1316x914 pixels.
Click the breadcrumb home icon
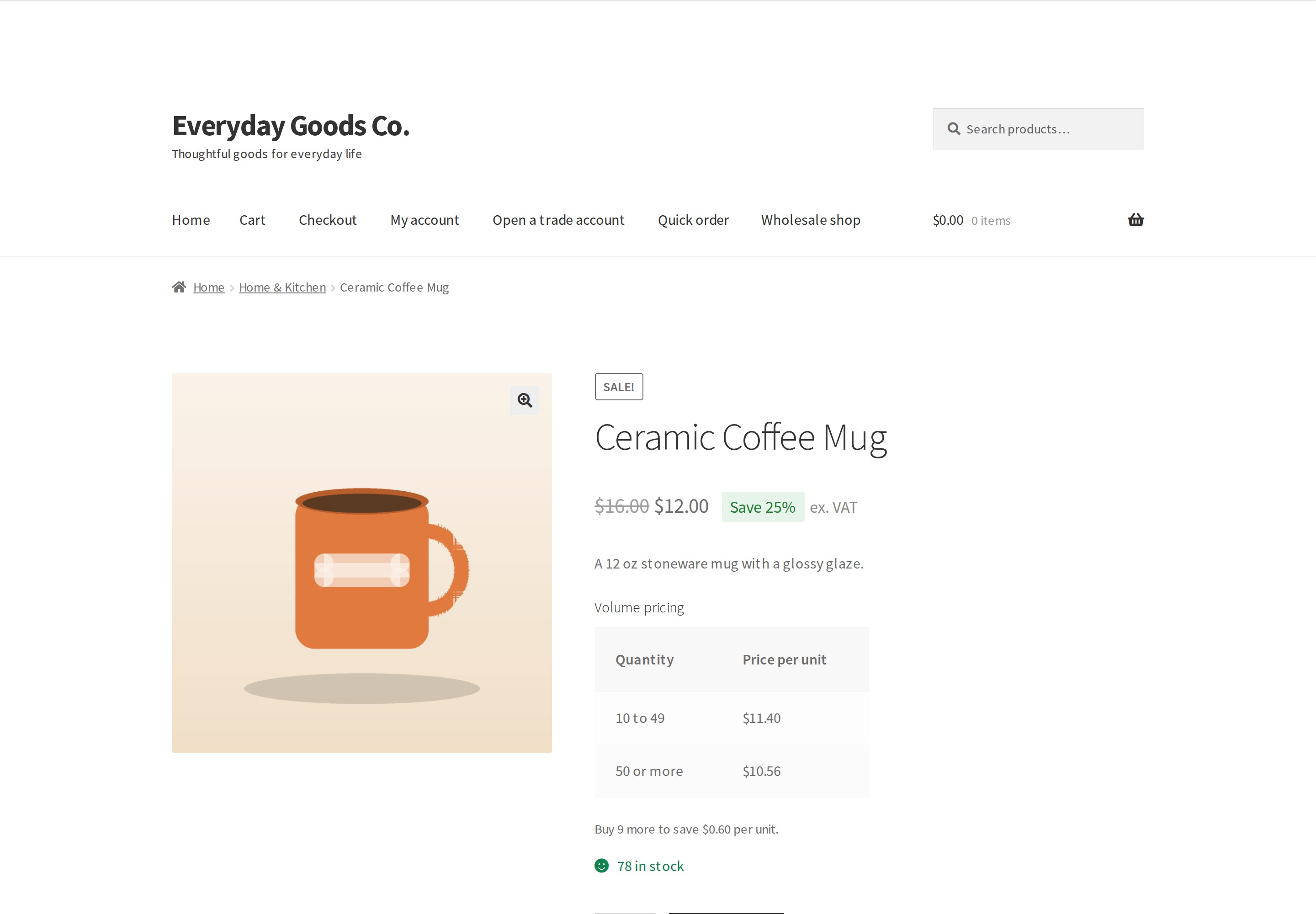[x=179, y=287]
